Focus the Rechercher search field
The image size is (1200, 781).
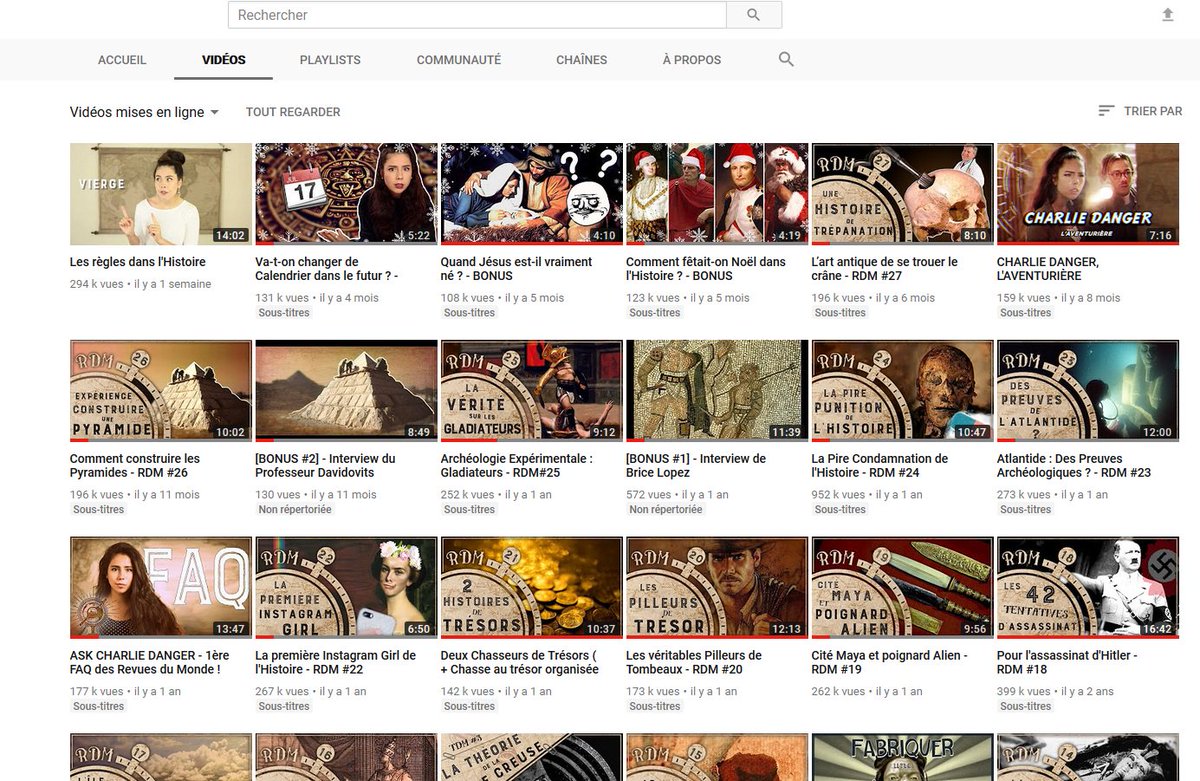(x=477, y=15)
